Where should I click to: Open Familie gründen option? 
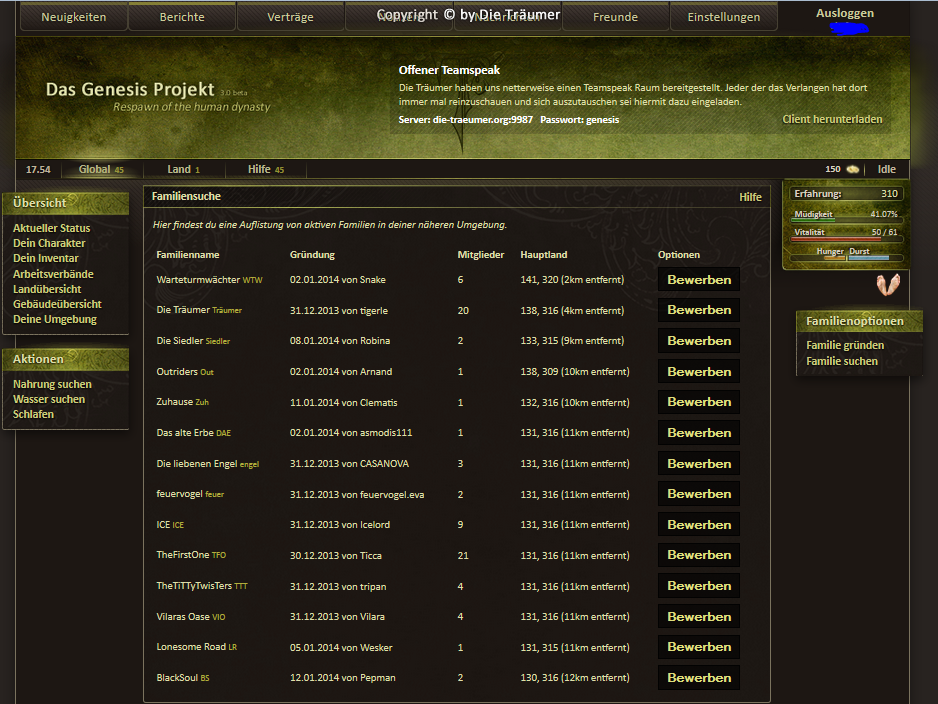pos(845,345)
